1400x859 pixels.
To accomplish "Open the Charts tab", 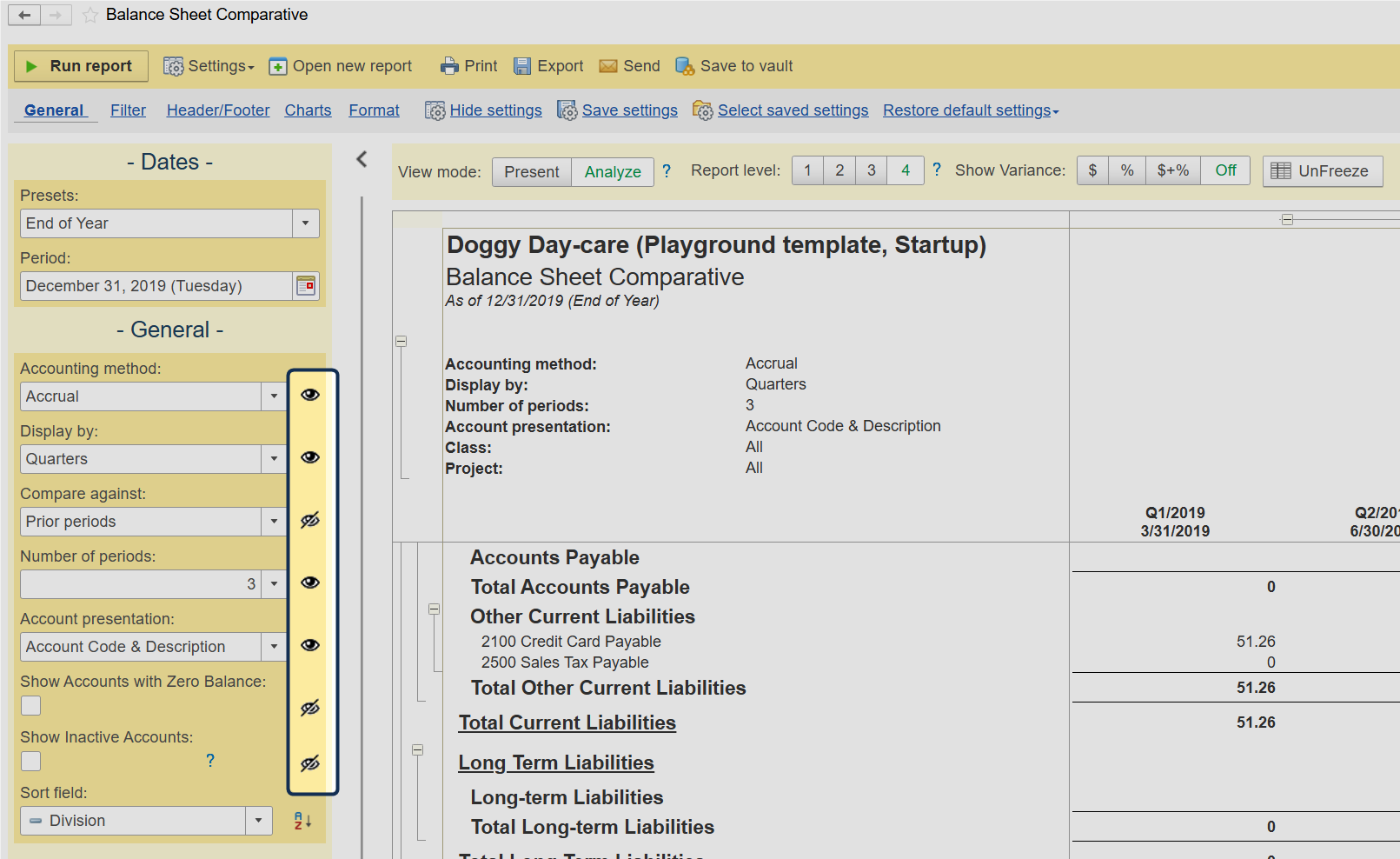I will (x=308, y=110).
